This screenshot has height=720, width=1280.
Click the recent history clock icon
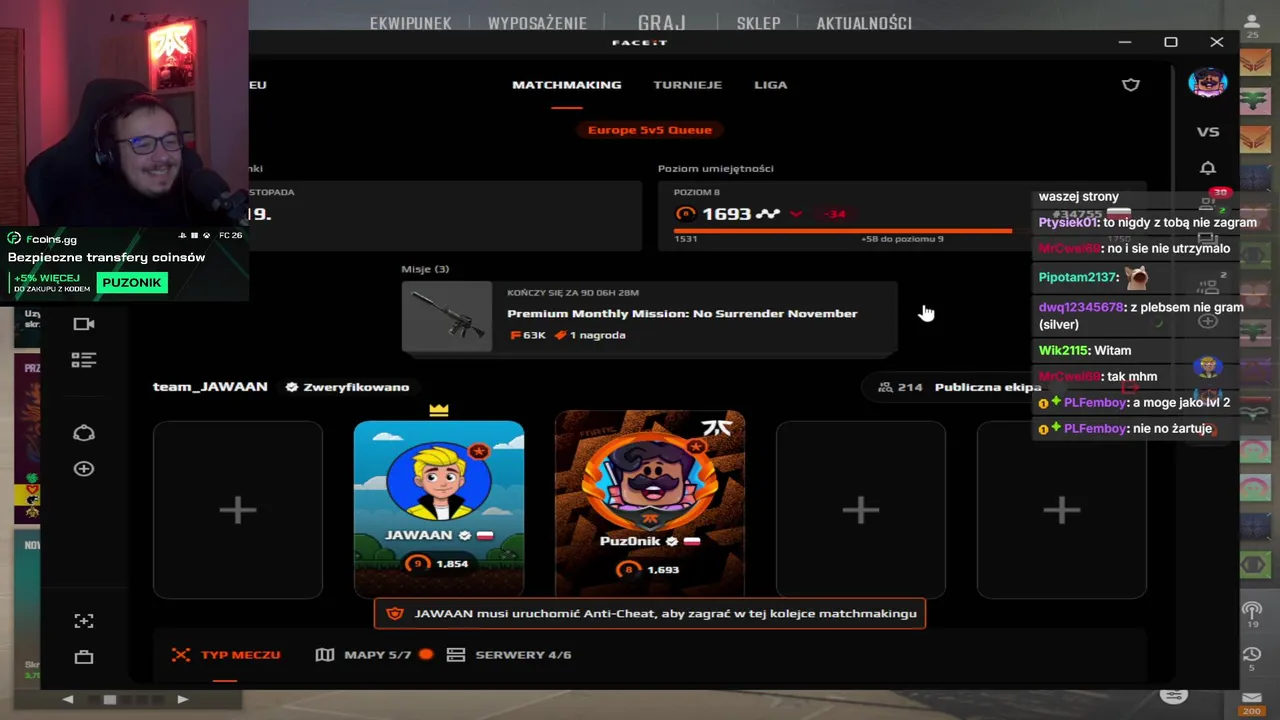tap(1252, 658)
